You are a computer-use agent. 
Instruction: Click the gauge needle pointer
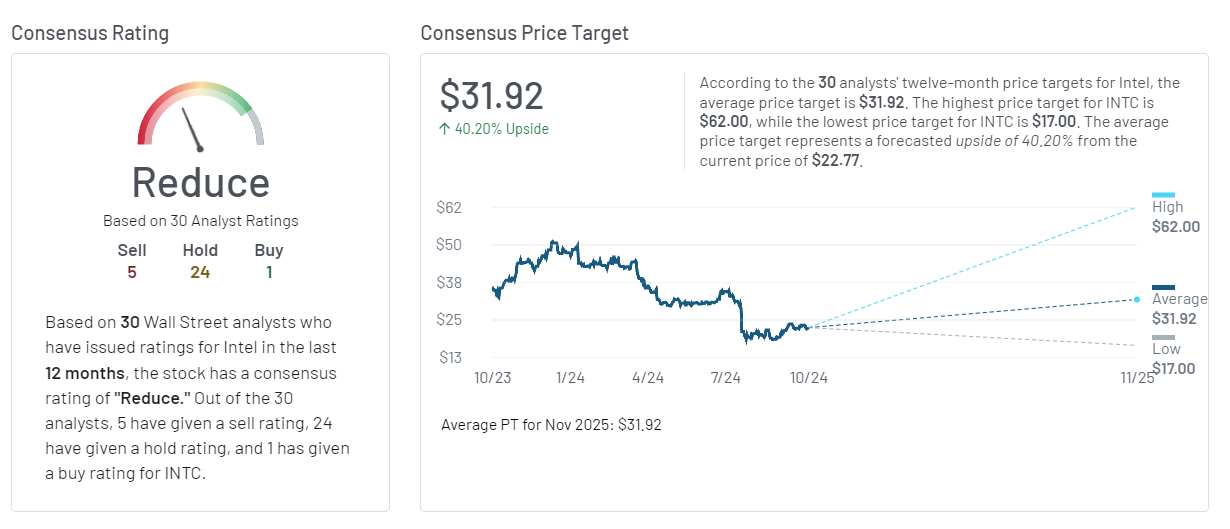click(192, 127)
